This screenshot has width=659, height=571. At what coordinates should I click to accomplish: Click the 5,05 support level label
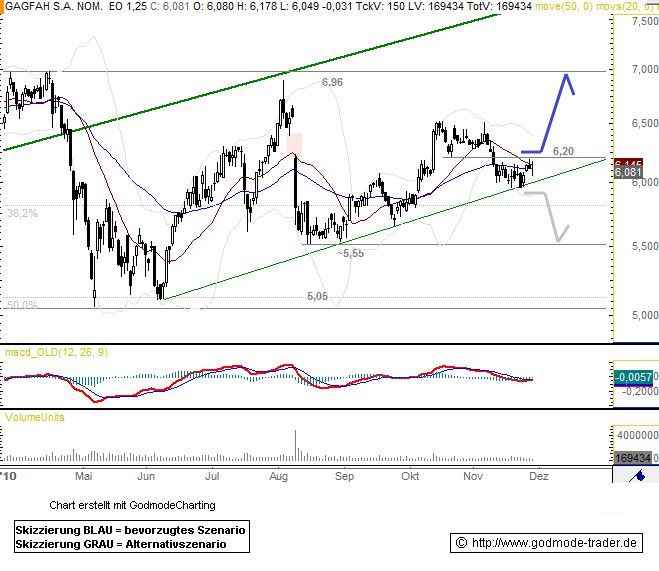tap(317, 296)
